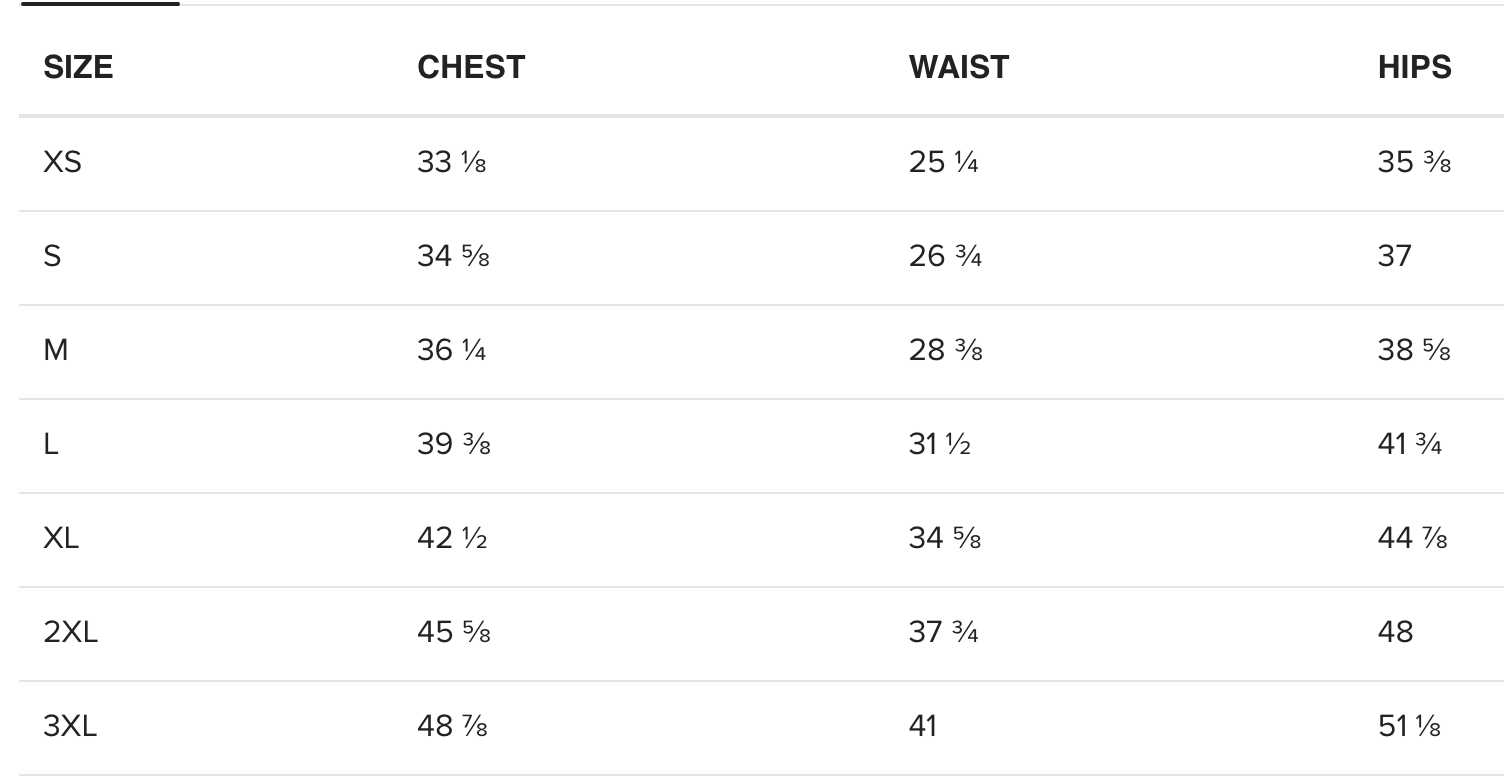1504x784 pixels.
Task: Click the M waist measurement 28 ⅜
Action: tap(945, 350)
